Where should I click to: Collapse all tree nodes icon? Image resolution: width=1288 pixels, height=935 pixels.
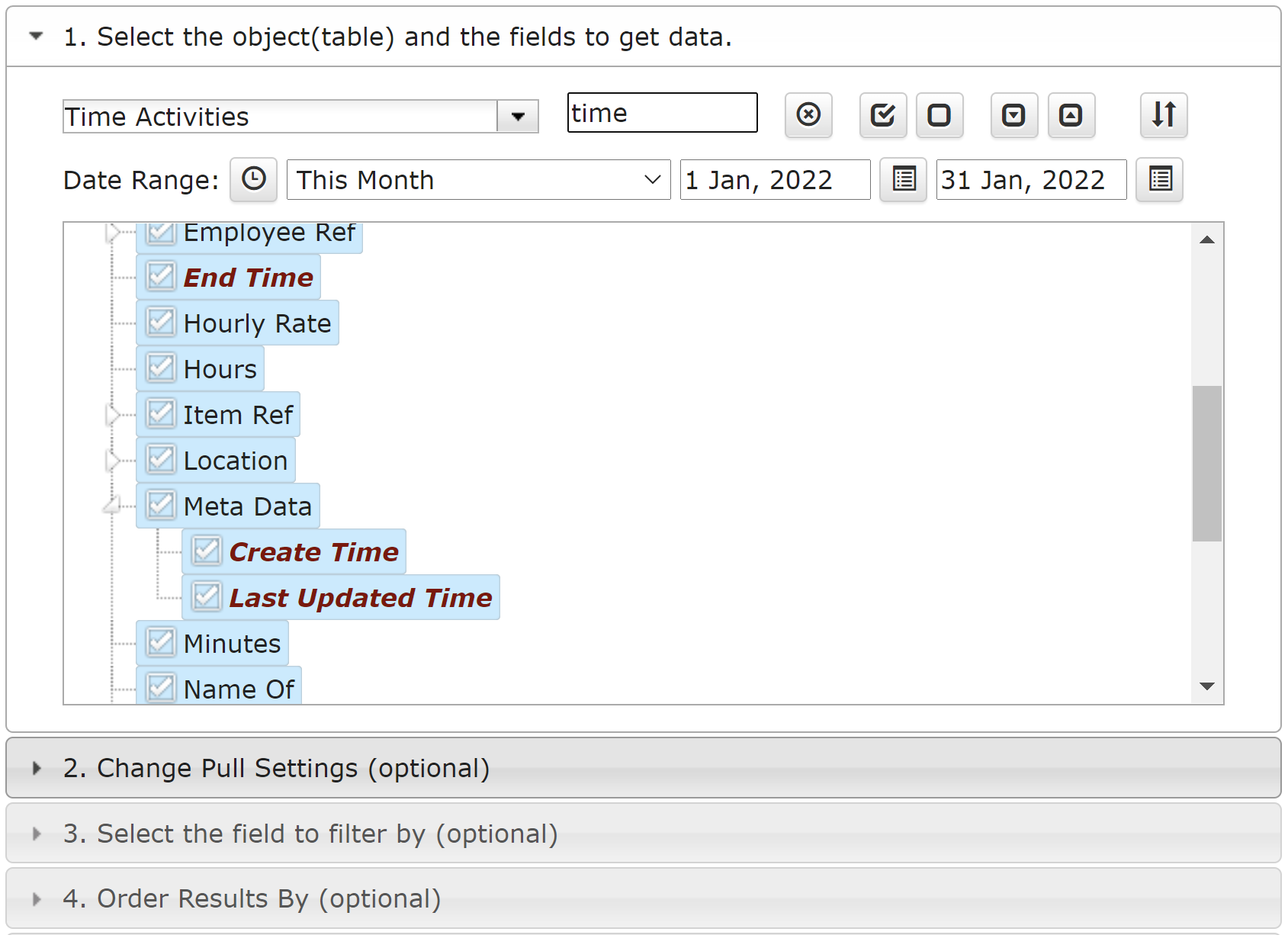click(x=1071, y=115)
